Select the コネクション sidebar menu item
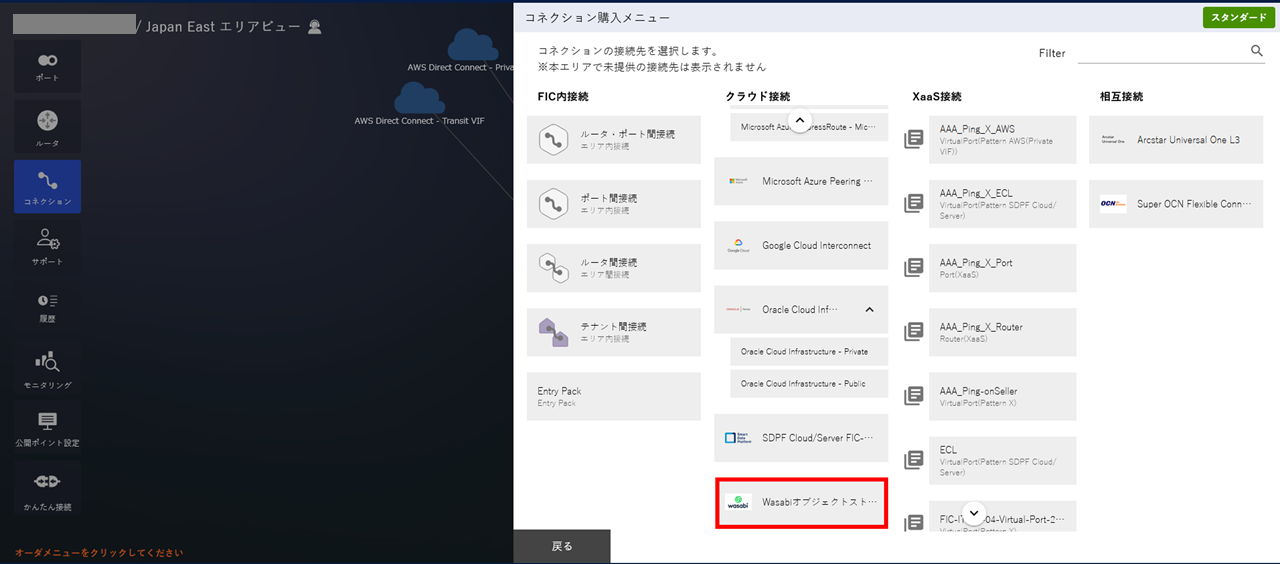 pos(47,187)
